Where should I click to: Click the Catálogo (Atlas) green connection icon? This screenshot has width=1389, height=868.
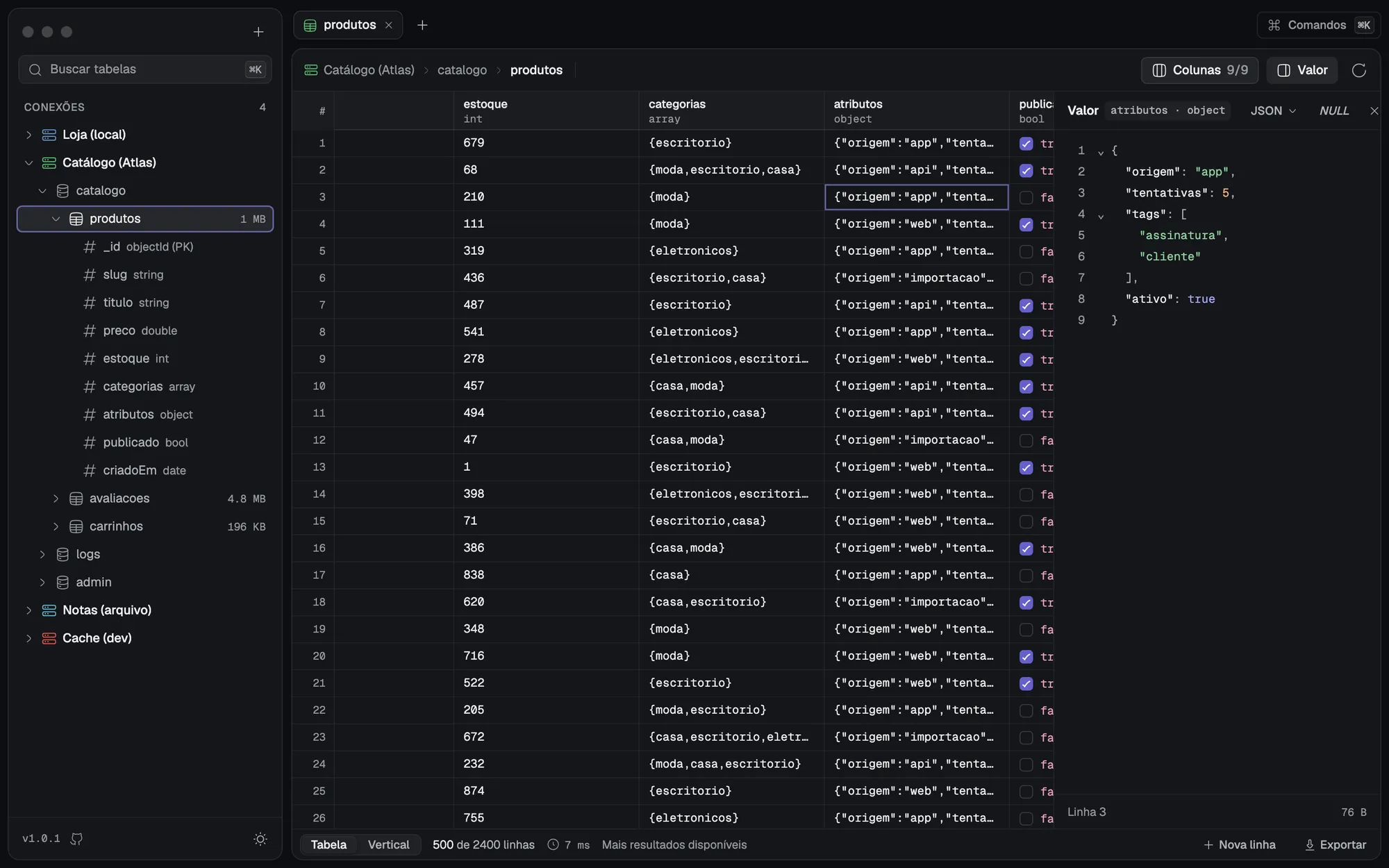pyautogui.click(x=49, y=162)
